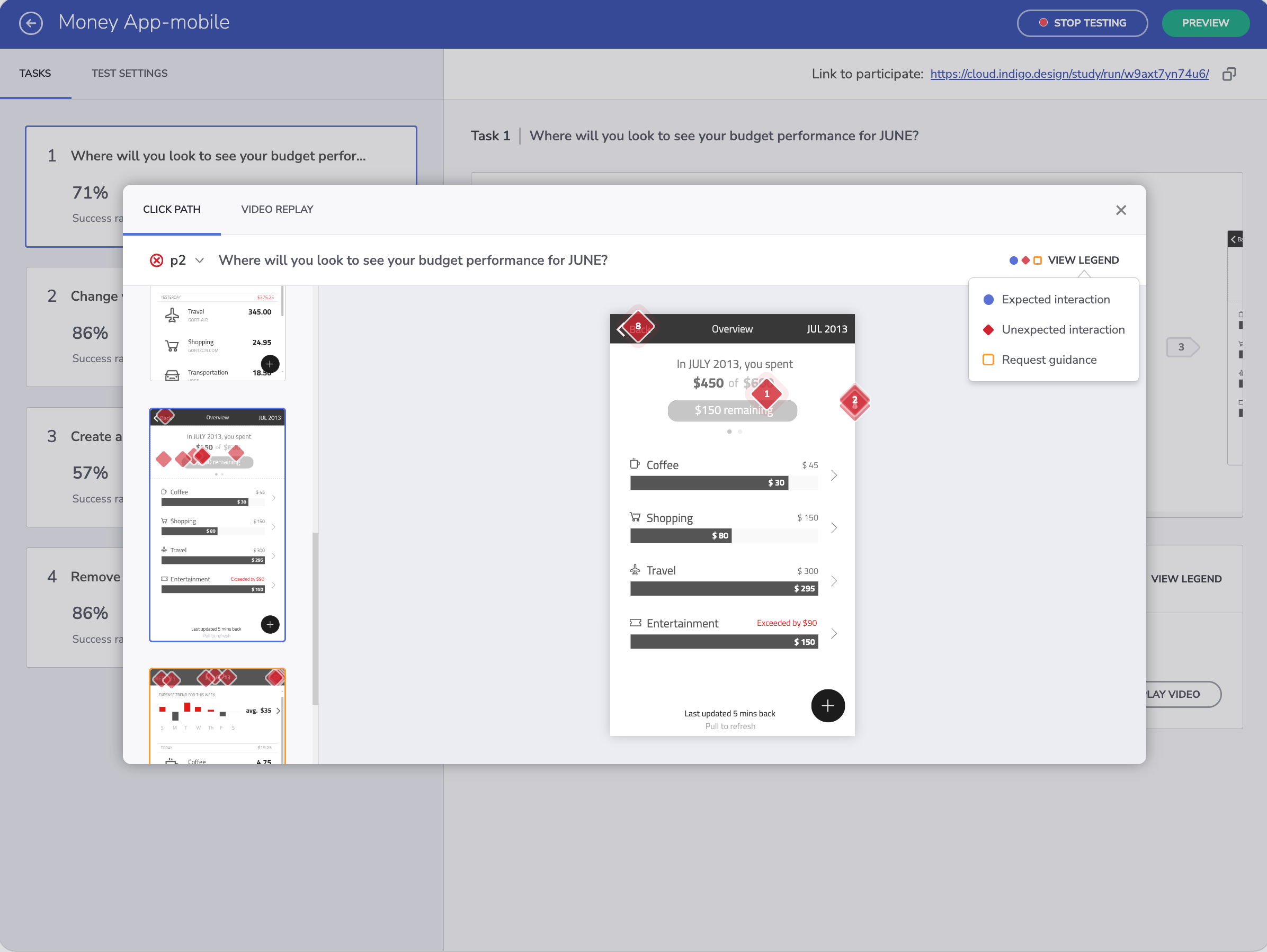The image size is (1267, 952).
Task: Click the Expected interaction legend dot
Action: (x=988, y=299)
